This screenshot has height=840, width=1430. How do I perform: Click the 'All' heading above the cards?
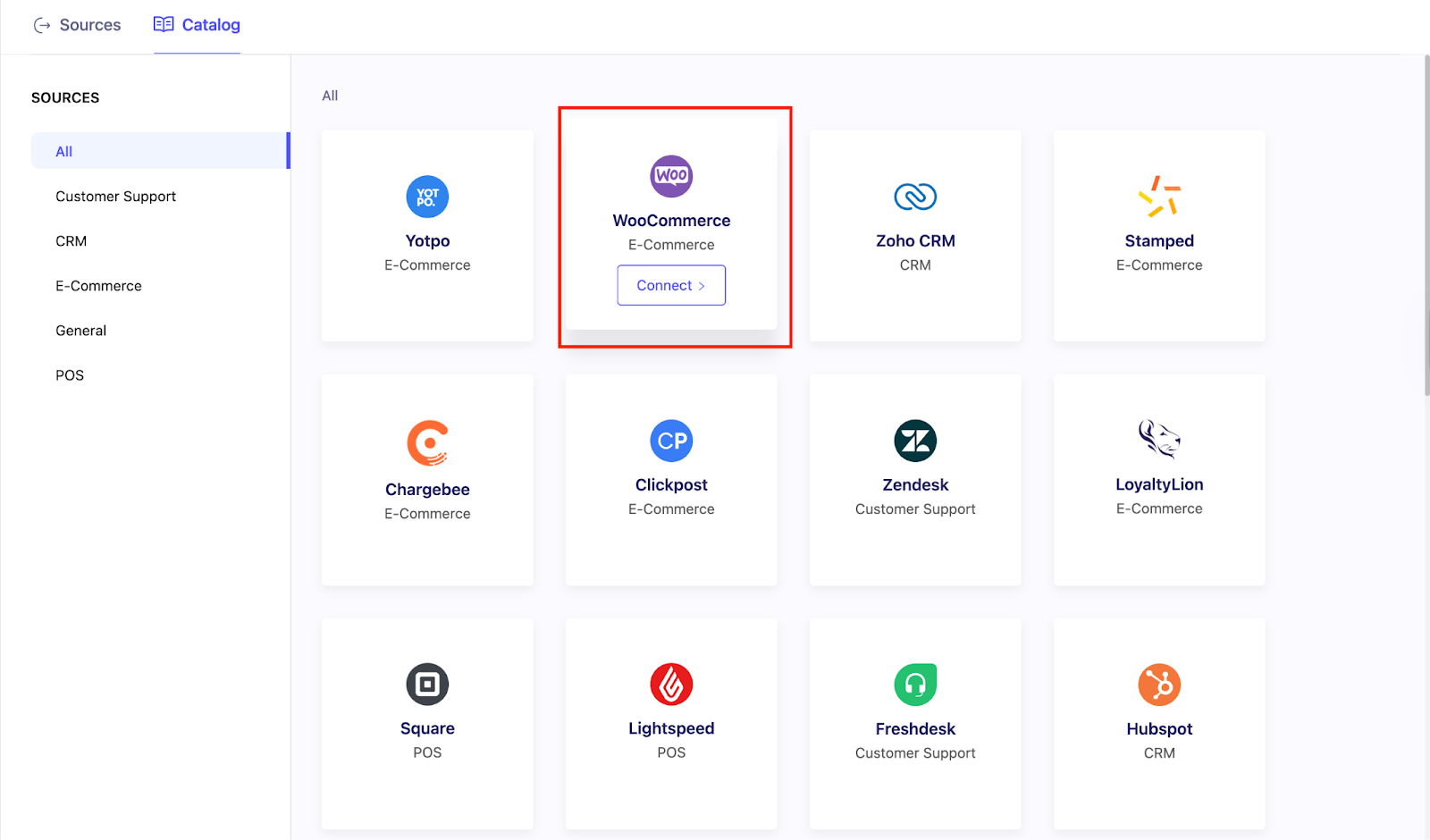(x=330, y=96)
